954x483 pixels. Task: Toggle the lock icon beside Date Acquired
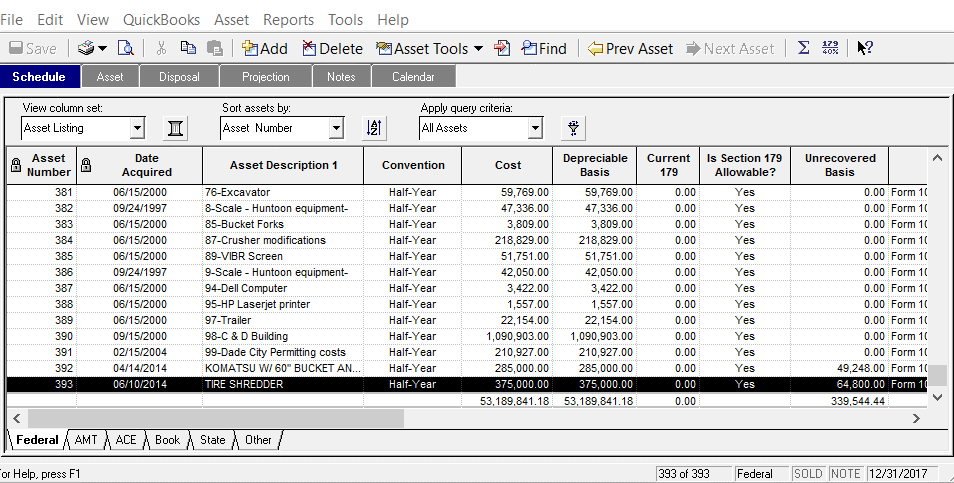(85, 165)
